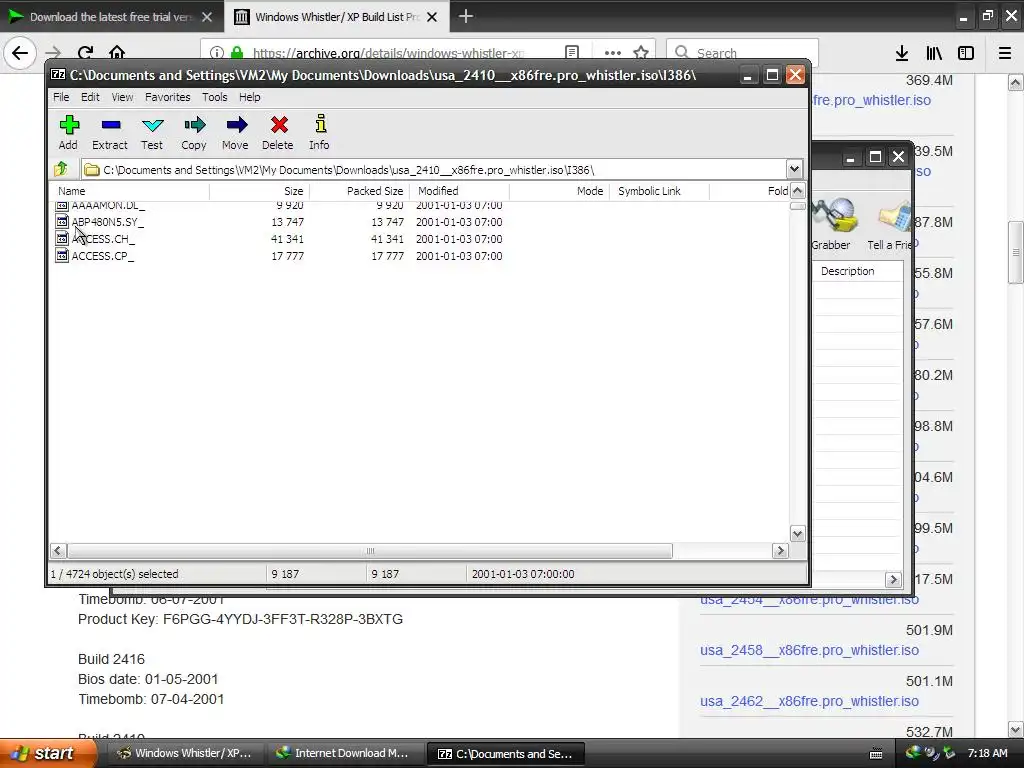
Task: Open the Firefox hamburger menu
Action: click(1005, 53)
